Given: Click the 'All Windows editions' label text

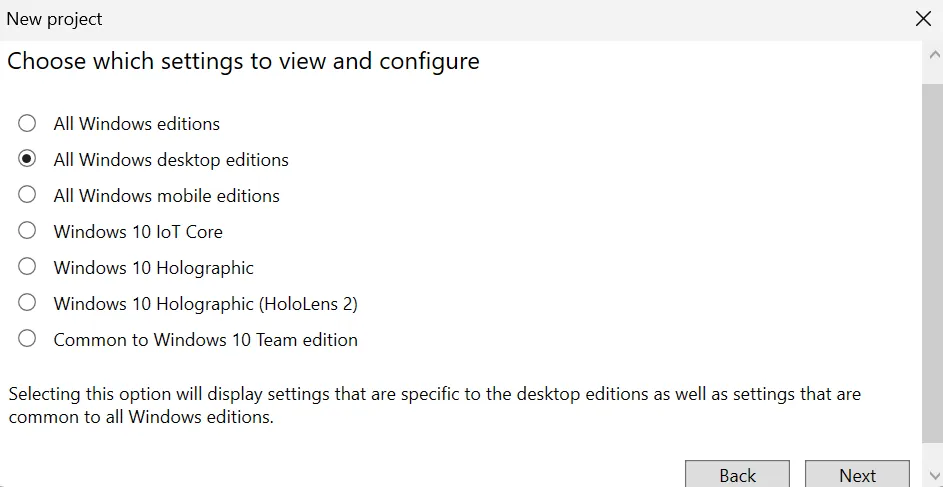Looking at the screenshot, I should pyautogui.click(x=137, y=124).
